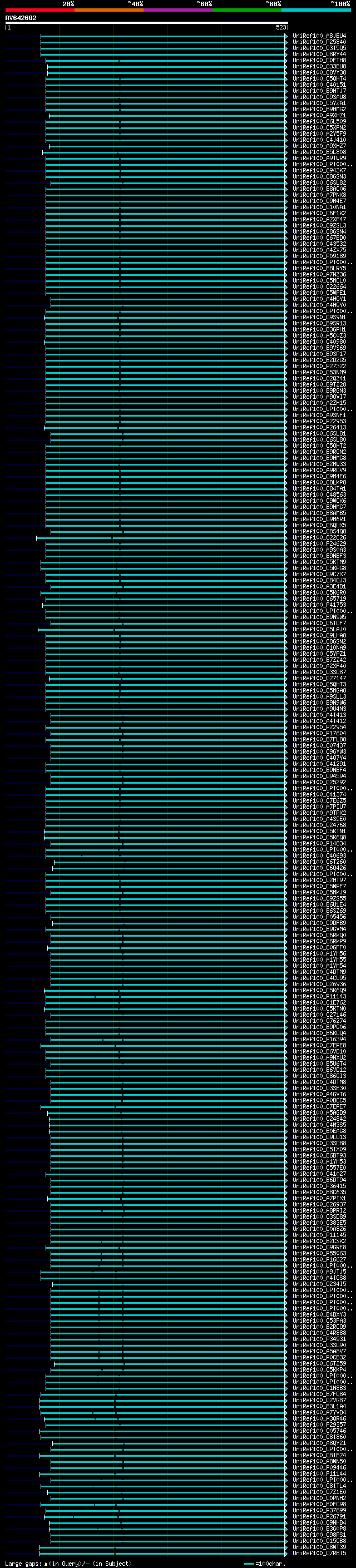Select the UniRef100_Q9LU13 row label
Viewport: 356px width, 1568px height.
point(319,1137)
